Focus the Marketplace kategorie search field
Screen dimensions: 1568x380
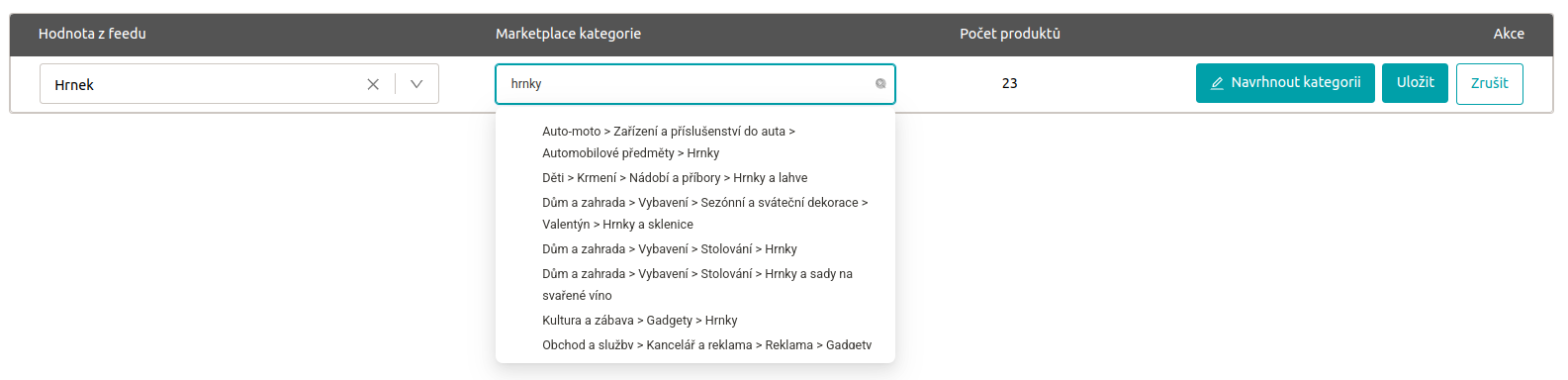pos(695,84)
